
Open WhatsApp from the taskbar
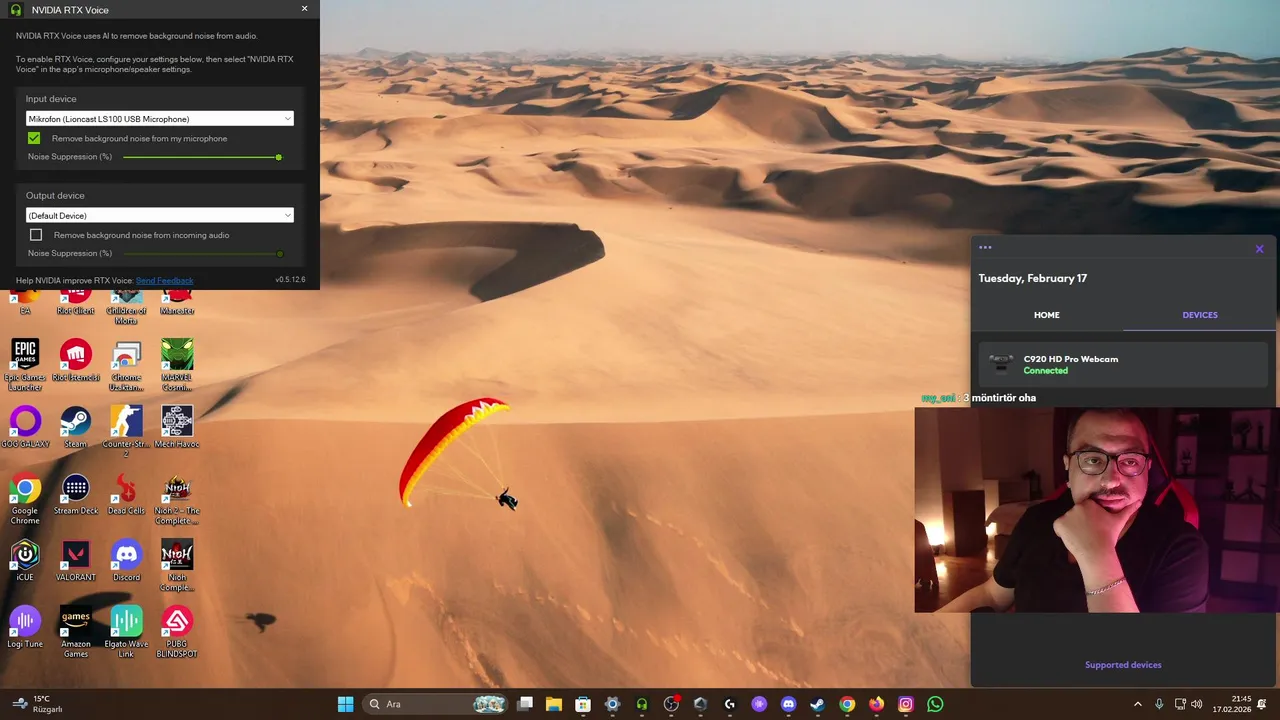coord(935,704)
